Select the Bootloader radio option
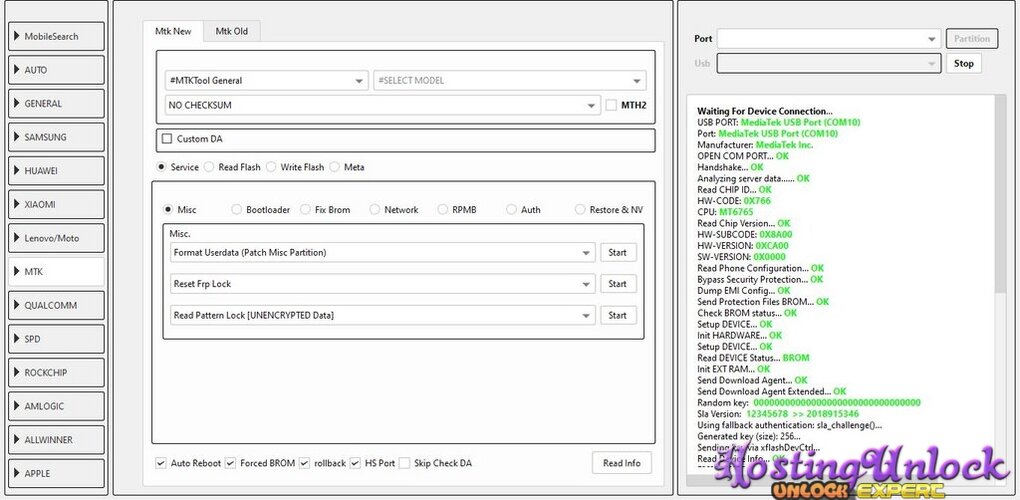This screenshot has width=1020, height=500. [x=236, y=210]
